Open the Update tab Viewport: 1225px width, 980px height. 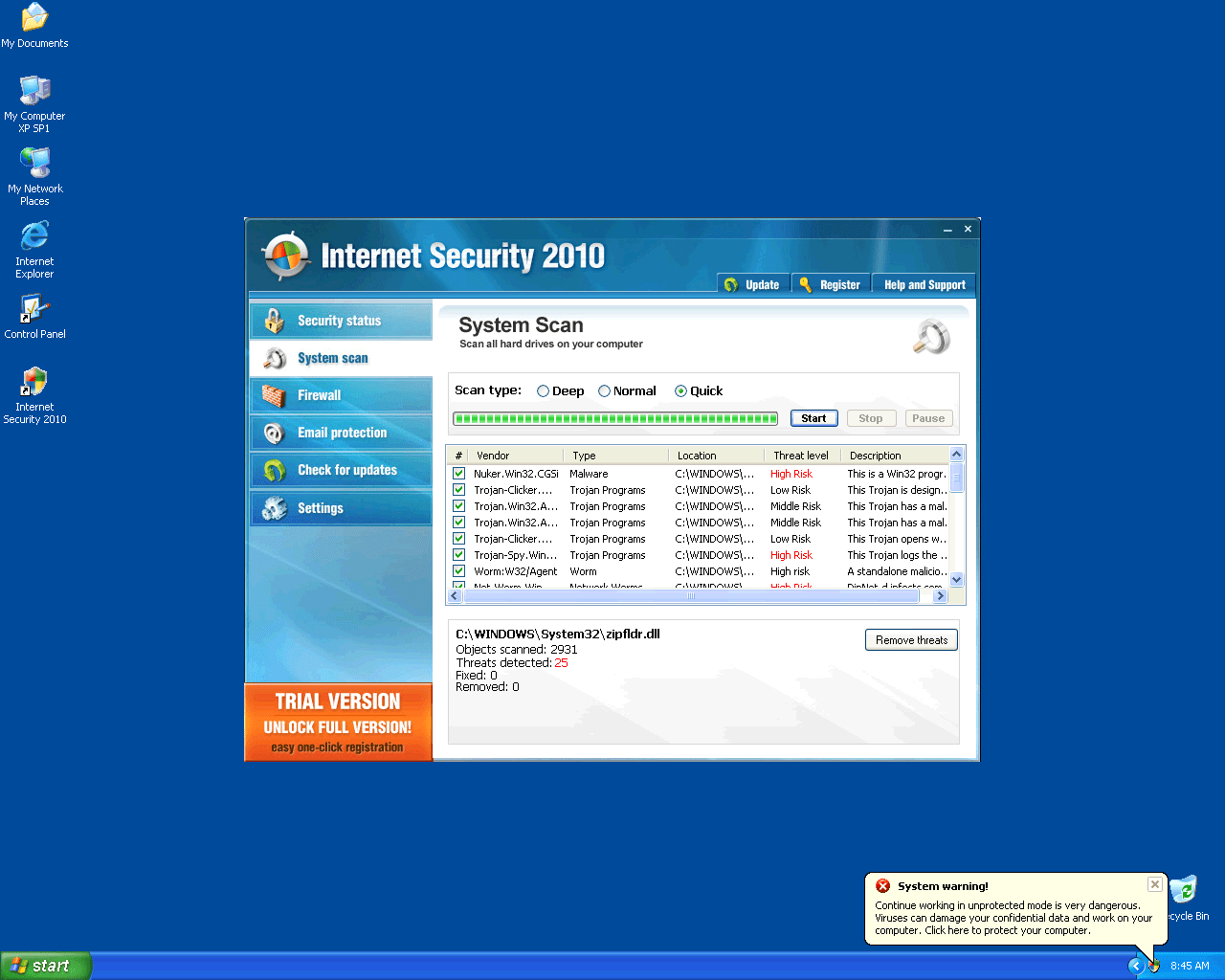[x=753, y=284]
